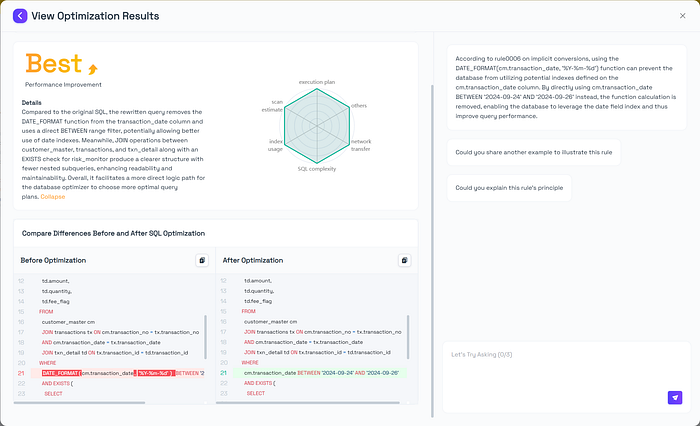Image resolution: width=700 pixels, height=426 pixels.
Task: Click the Before Optimization vertical scrollbar
Action: coord(205,337)
